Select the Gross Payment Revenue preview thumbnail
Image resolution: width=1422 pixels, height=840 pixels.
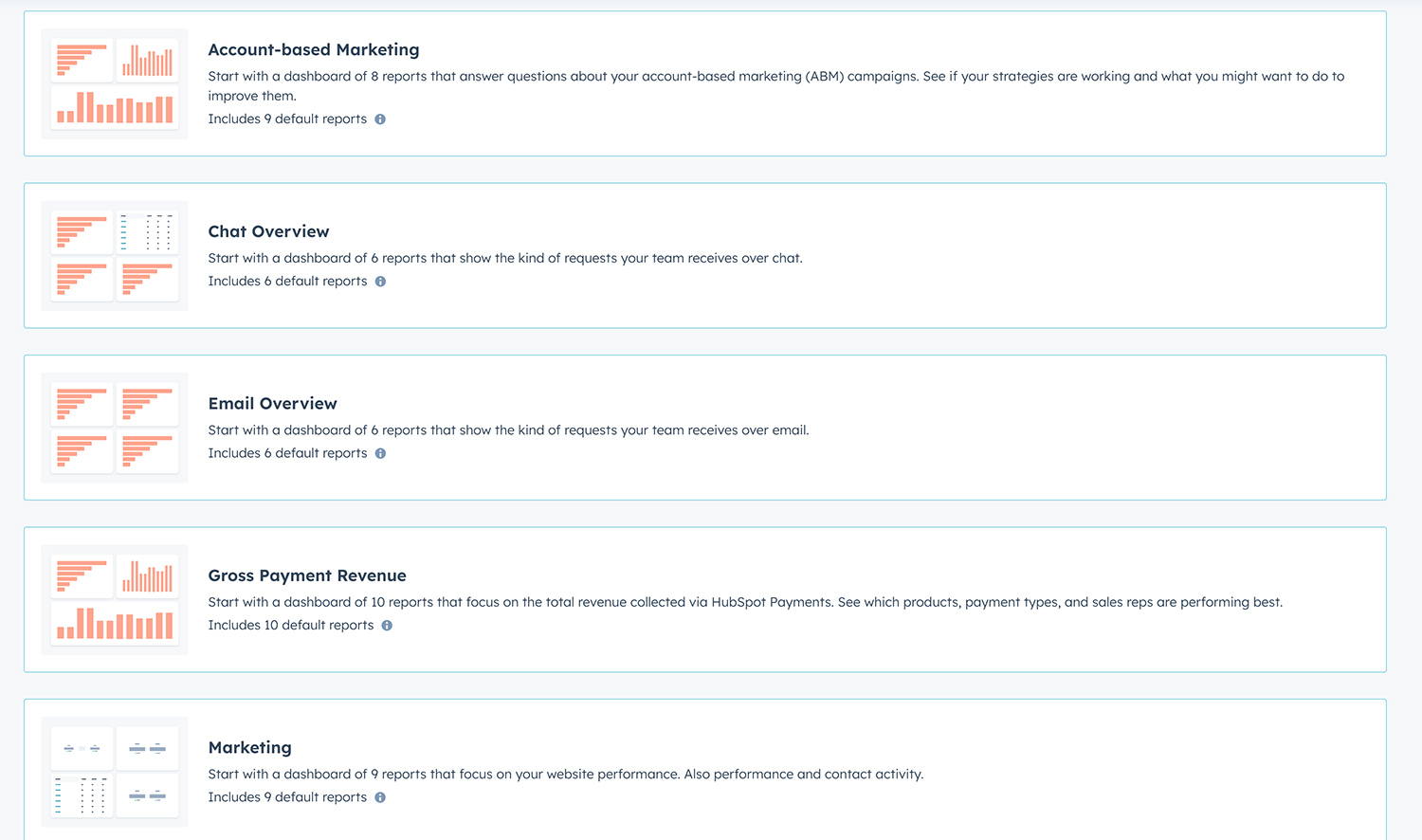point(115,600)
